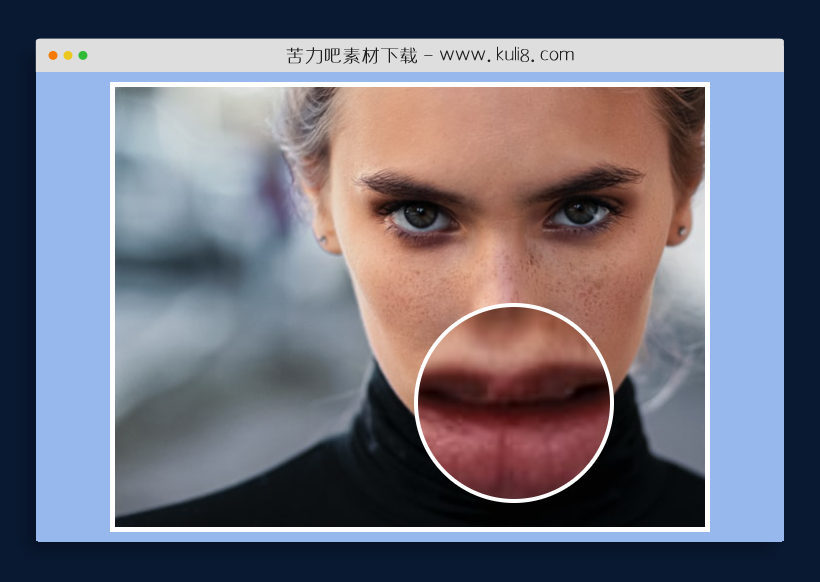Screen dimensions: 820x582
Task: Click the yellow minimize dot in title bar
Action: pyautogui.click(x=68, y=55)
